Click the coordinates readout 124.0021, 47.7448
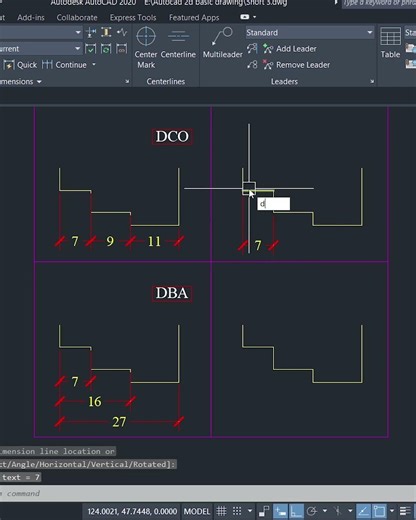This screenshot has height=520, width=416. [x=132, y=511]
